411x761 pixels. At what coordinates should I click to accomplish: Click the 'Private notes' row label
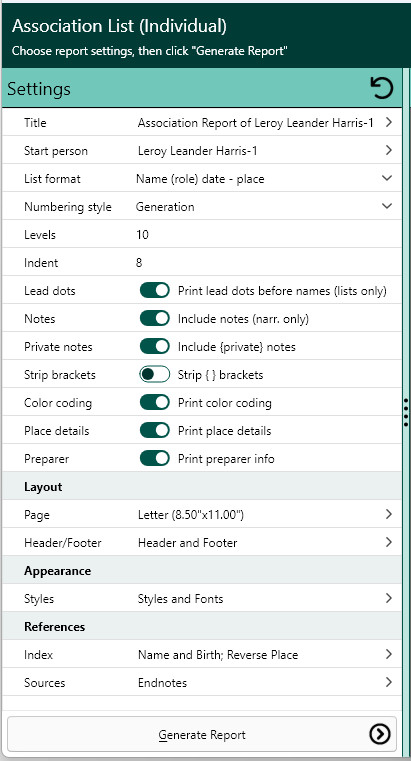tap(58, 347)
